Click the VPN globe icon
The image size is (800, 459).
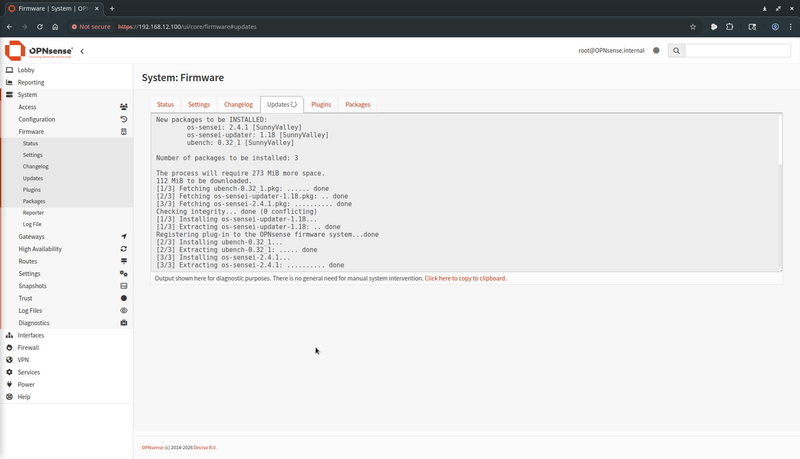[9, 360]
